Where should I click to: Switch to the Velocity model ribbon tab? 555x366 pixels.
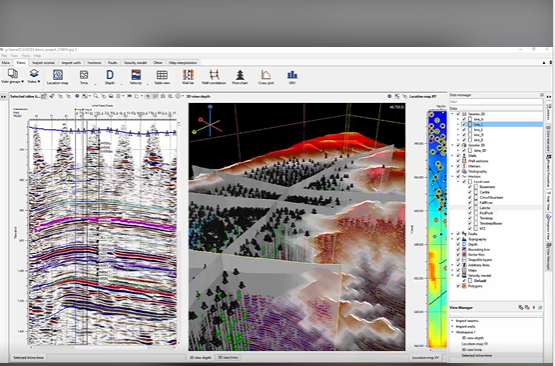click(135, 63)
